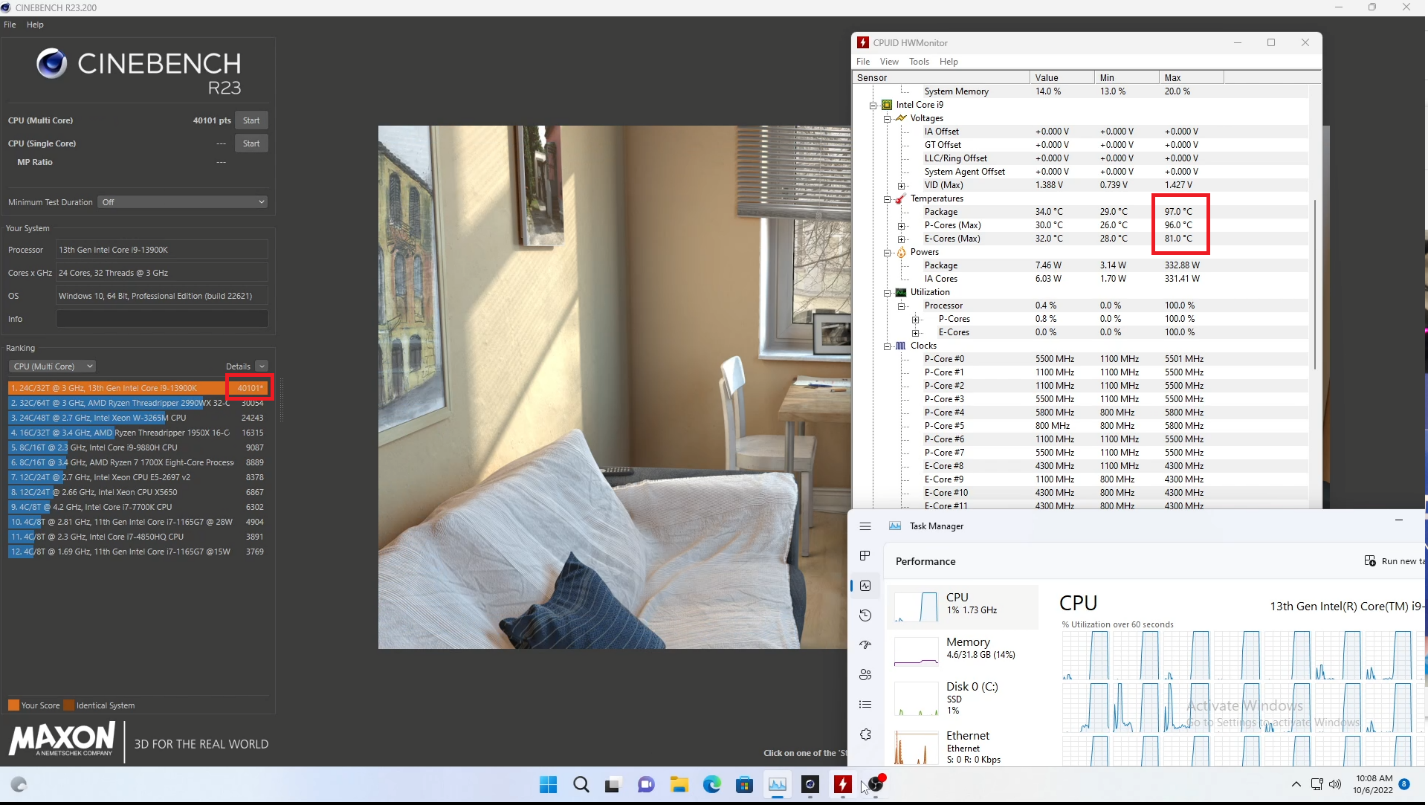1428x805 pixels.
Task: Open Users page in Task Manager sidebar
Action: pos(865,675)
